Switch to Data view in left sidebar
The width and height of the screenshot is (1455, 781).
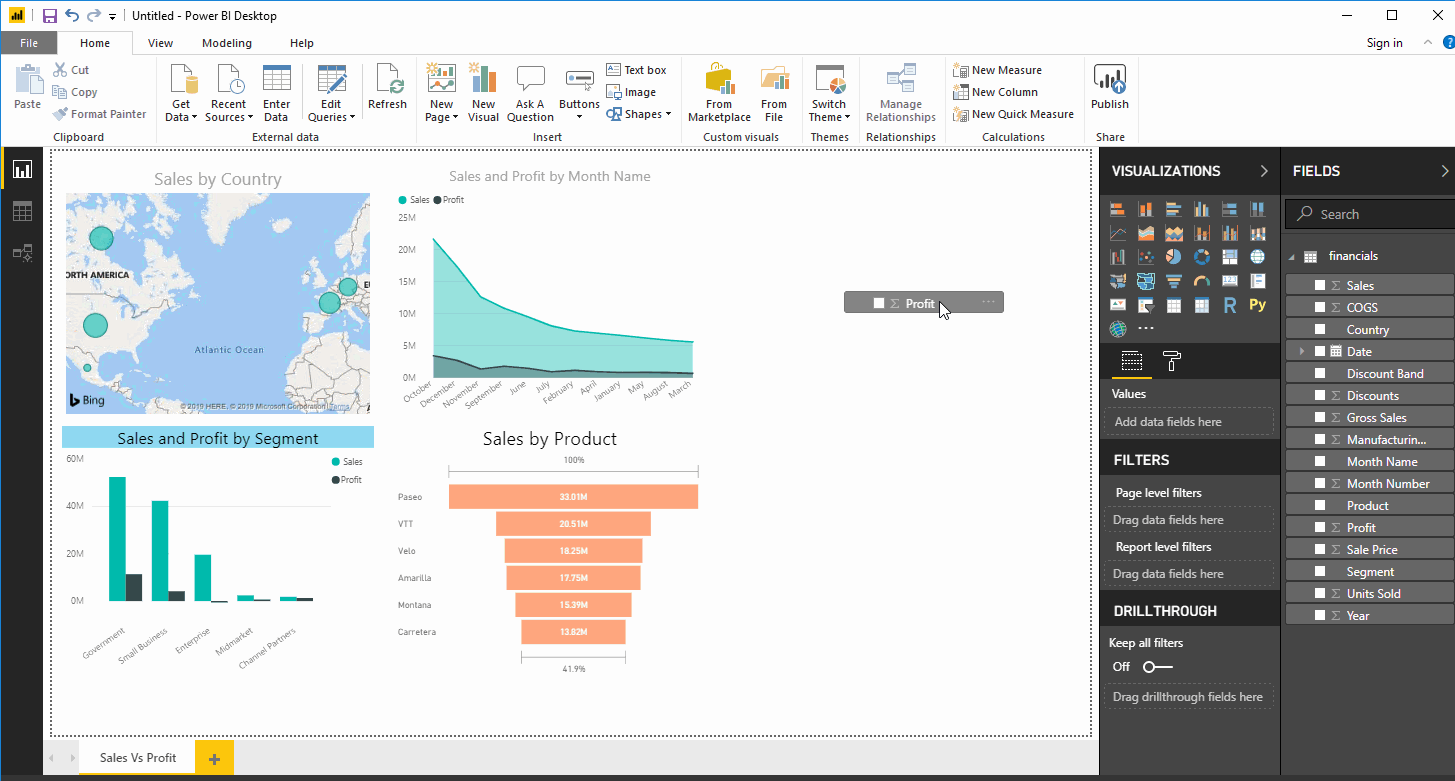click(22, 211)
